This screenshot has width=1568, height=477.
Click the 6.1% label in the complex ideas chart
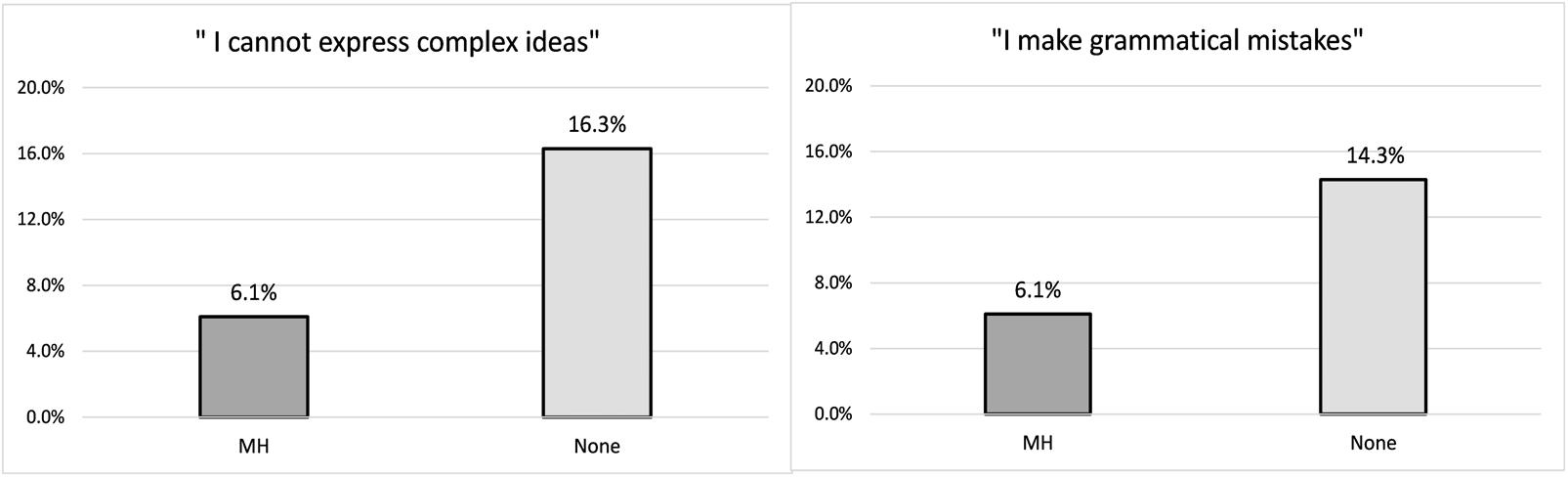254,293
